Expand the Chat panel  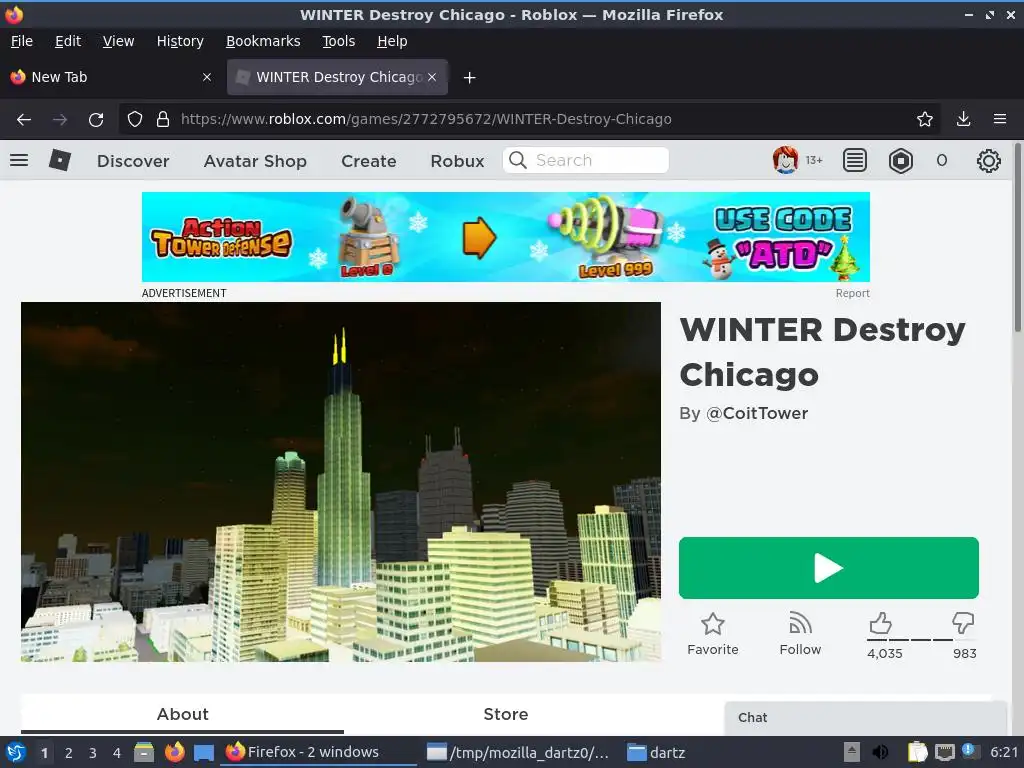pyautogui.click(x=865, y=718)
